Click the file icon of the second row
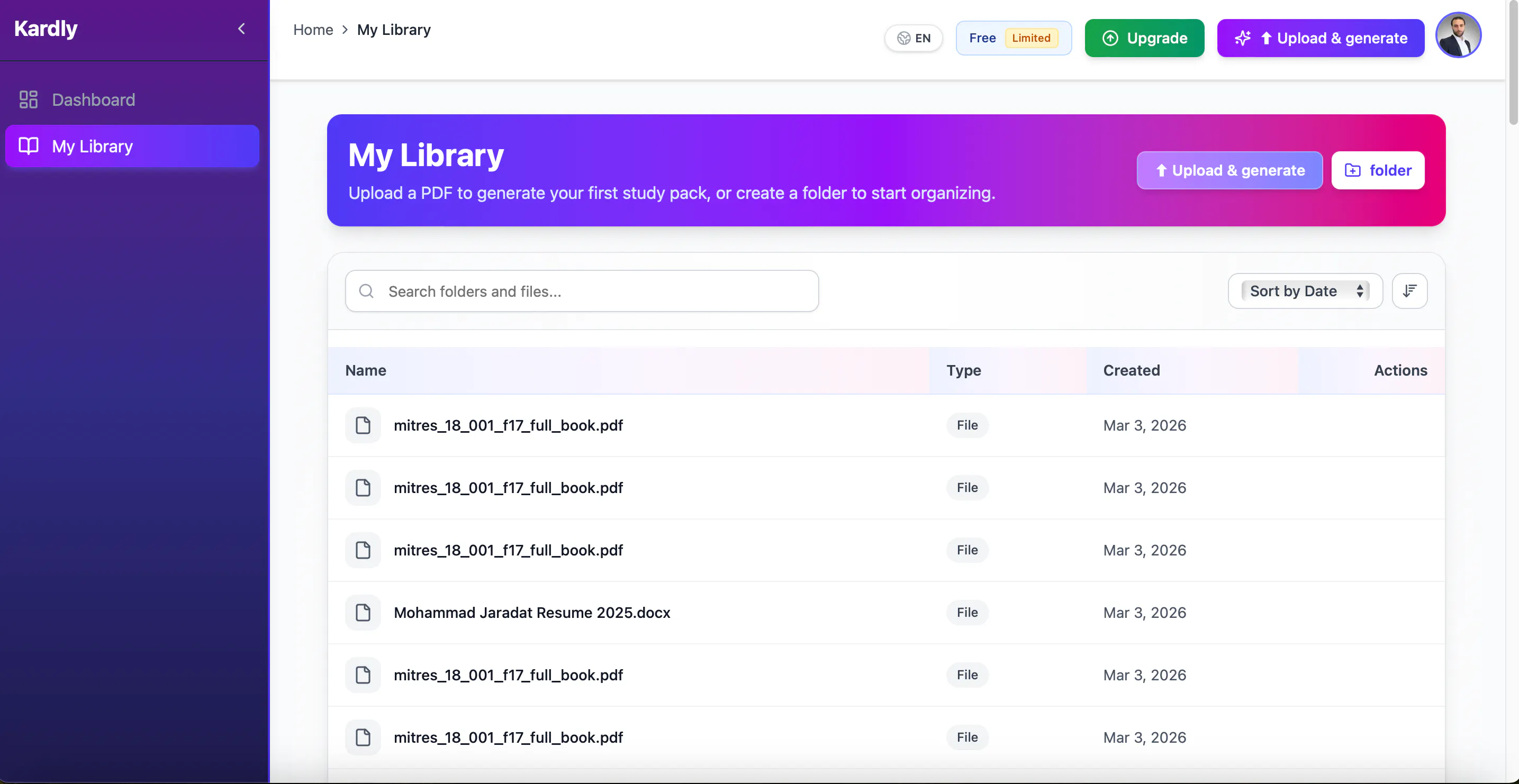 point(363,488)
